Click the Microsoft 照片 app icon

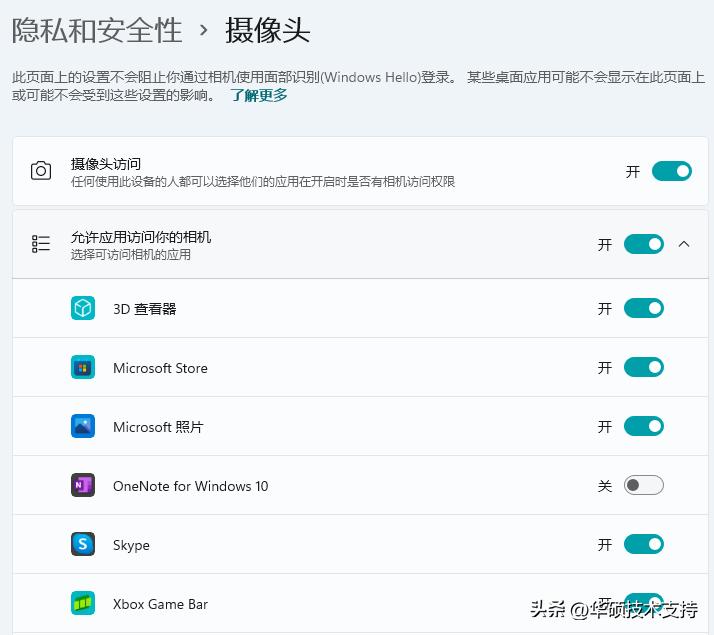[x=83, y=427]
